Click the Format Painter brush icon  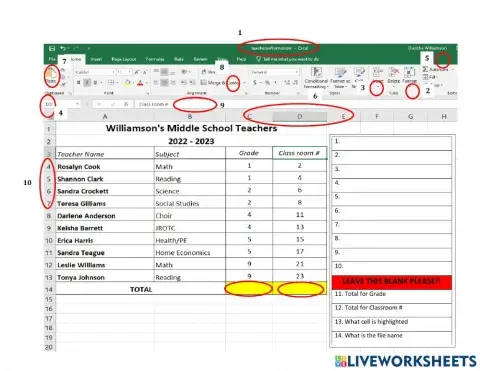(x=63, y=85)
